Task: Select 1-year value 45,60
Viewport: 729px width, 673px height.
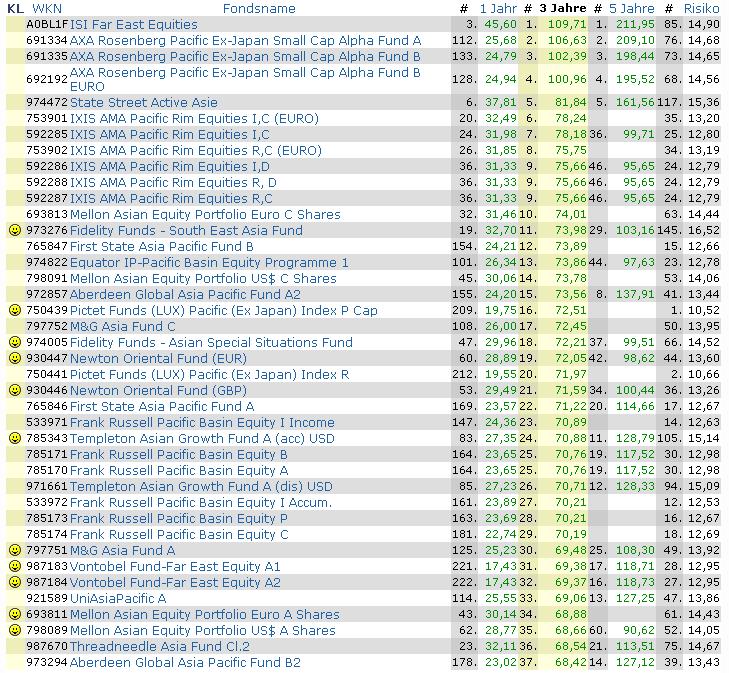Action: point(501,24)
